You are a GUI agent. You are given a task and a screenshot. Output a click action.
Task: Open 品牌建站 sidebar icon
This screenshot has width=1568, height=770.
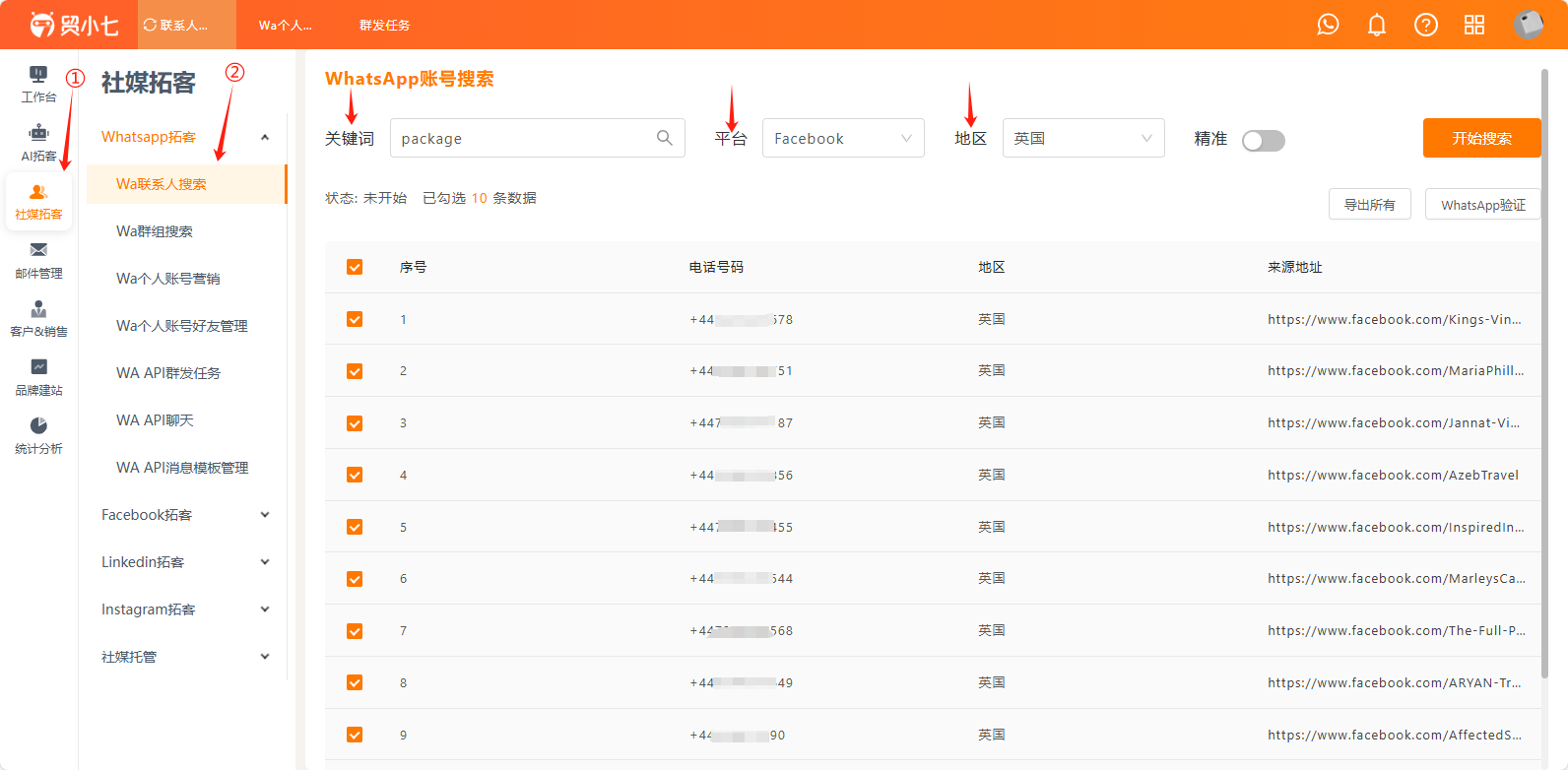38,378
